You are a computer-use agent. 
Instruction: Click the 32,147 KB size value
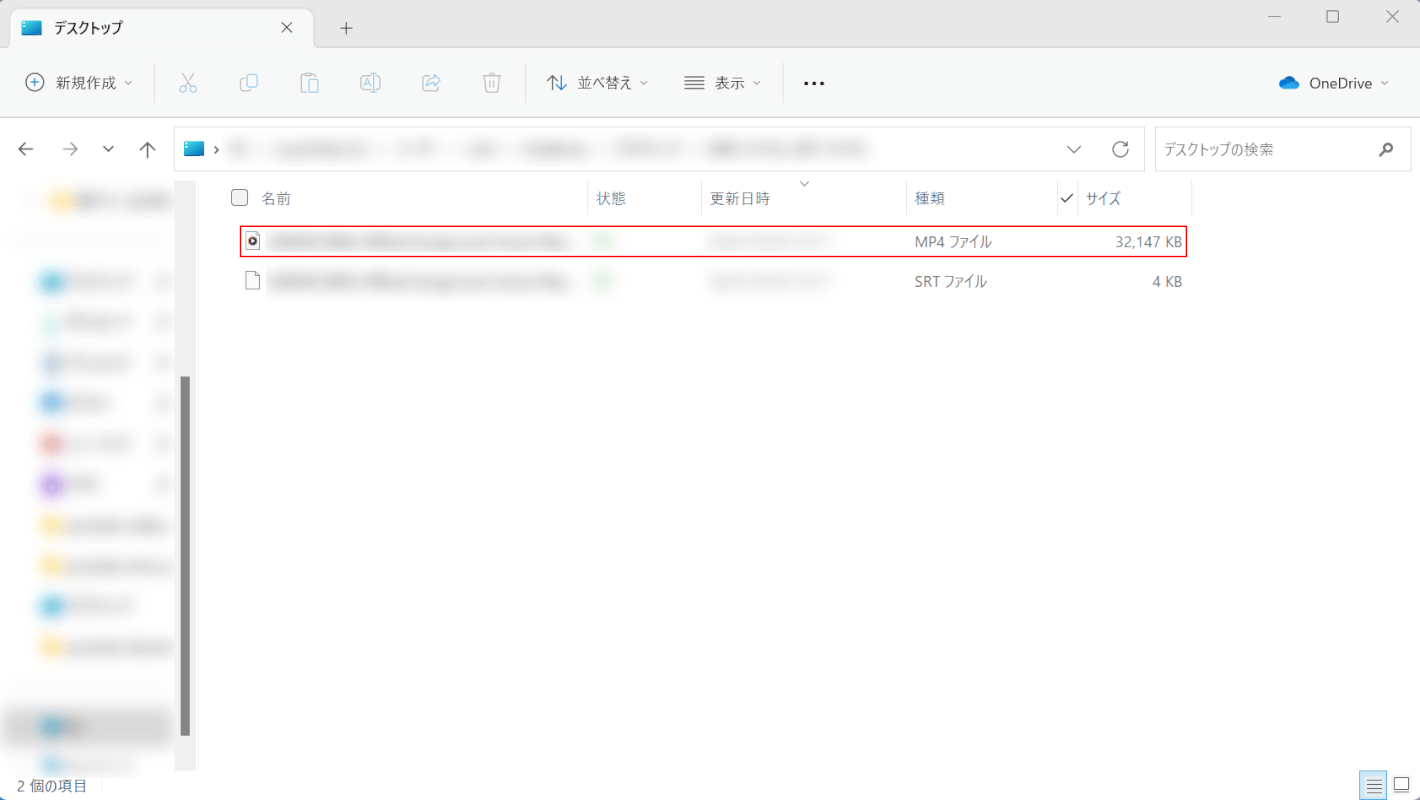coord(1149,241)
